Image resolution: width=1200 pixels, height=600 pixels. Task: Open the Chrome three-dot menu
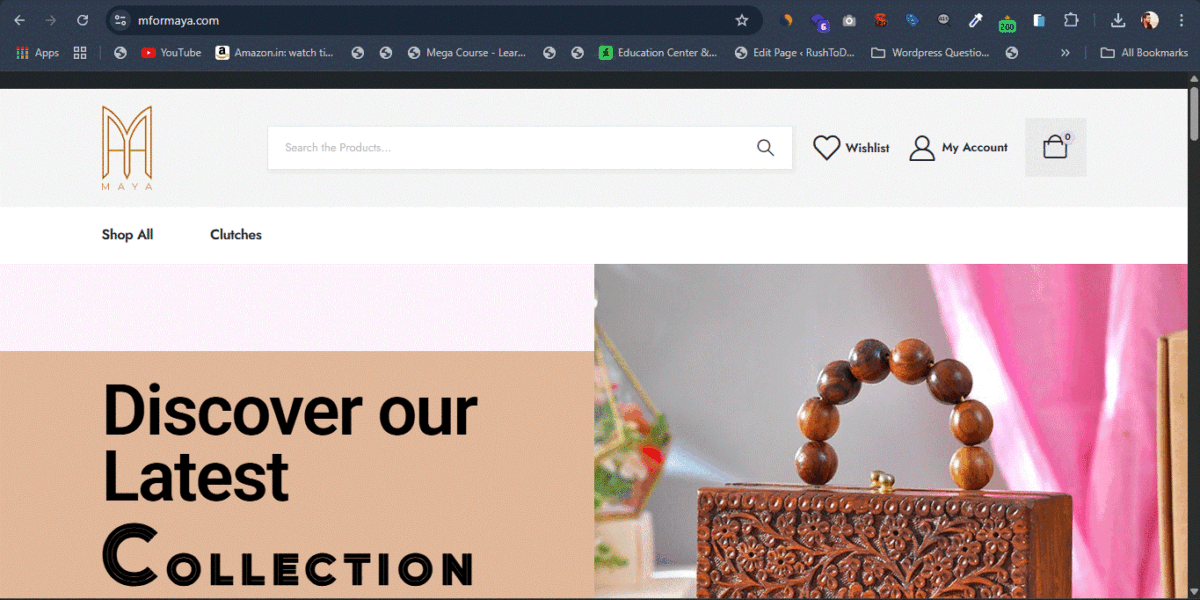[1181, 20]
